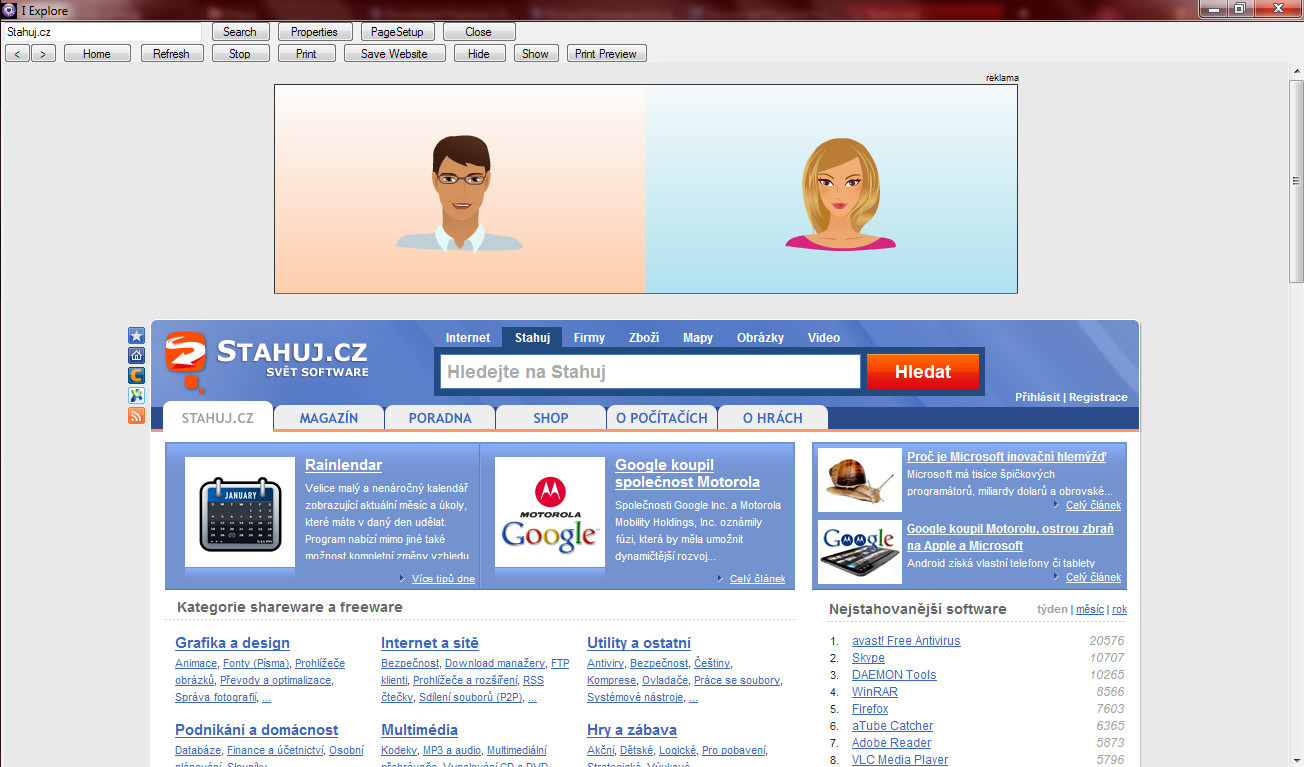Image resolution: width=1304 pixels, height=767 pixels.
Task: Click the Save Website button
Action: [x=394, y=54]
